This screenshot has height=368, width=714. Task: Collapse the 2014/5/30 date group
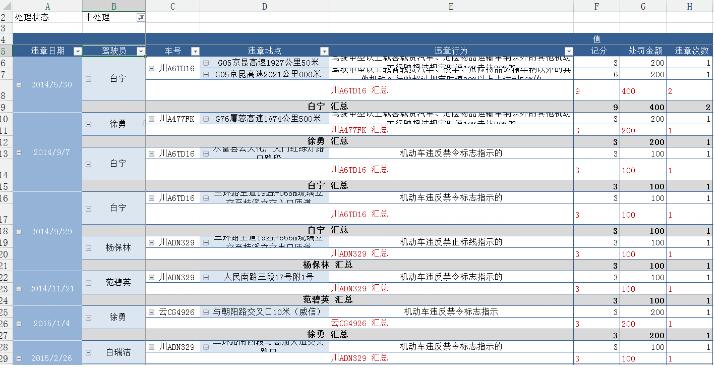[x=19, y=85]
